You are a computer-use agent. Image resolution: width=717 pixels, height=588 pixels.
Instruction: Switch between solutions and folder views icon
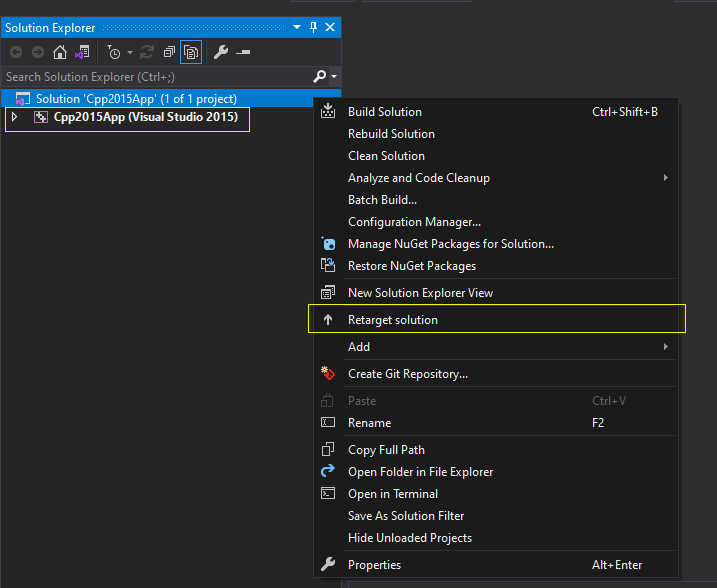[x=82, y=52]
